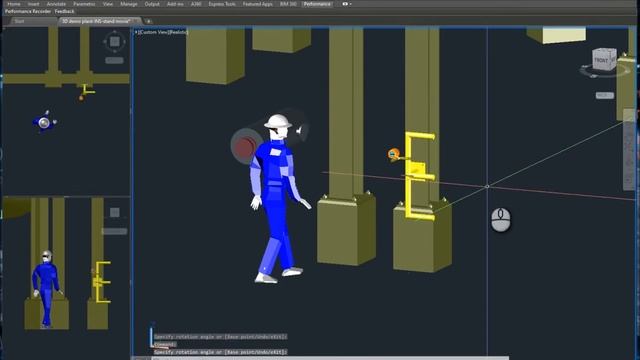
Task: Select the 3D demo plant drawing tab
Action: [x=100, y=21]
